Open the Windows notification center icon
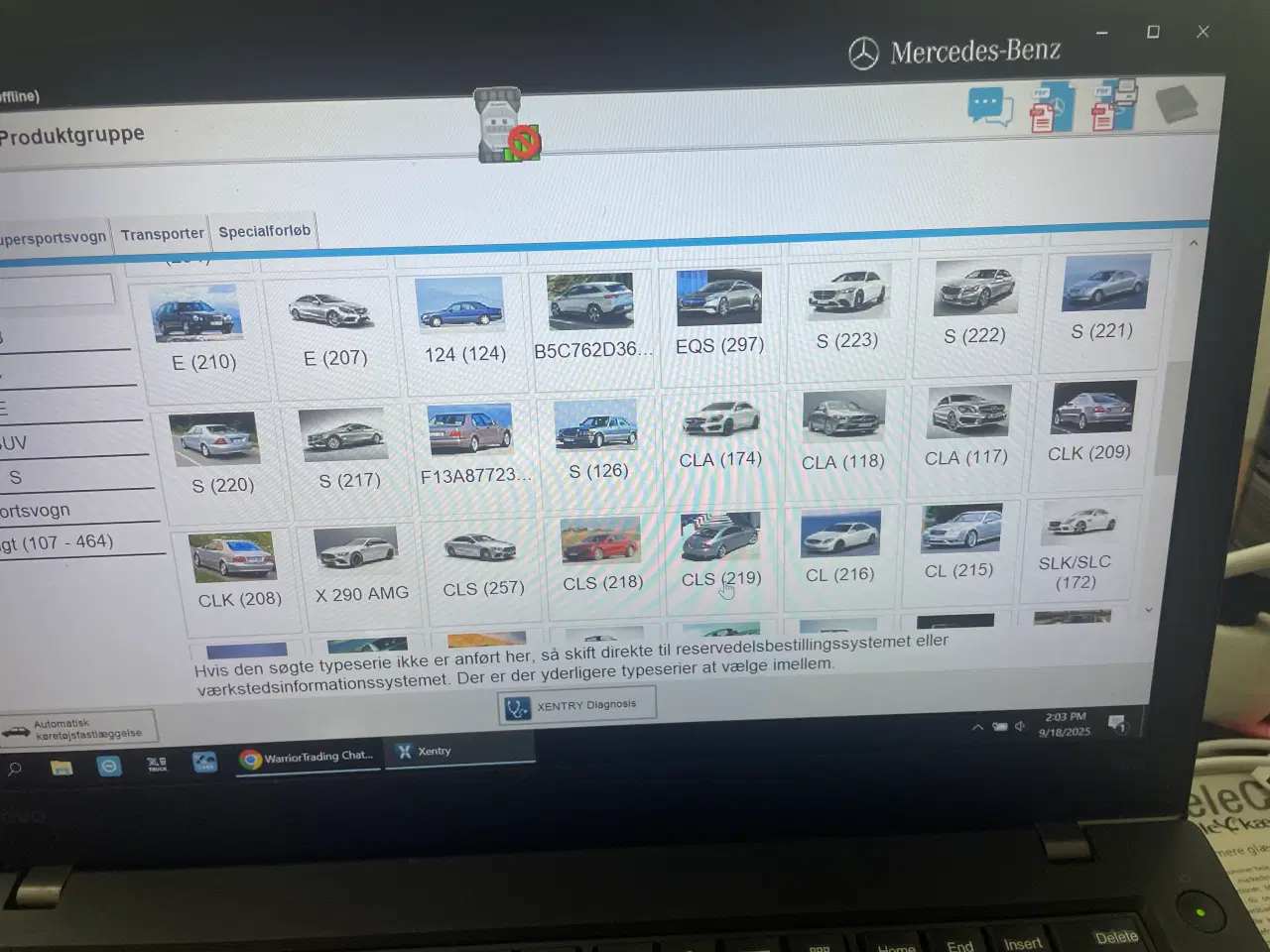 pos(1117,722)
